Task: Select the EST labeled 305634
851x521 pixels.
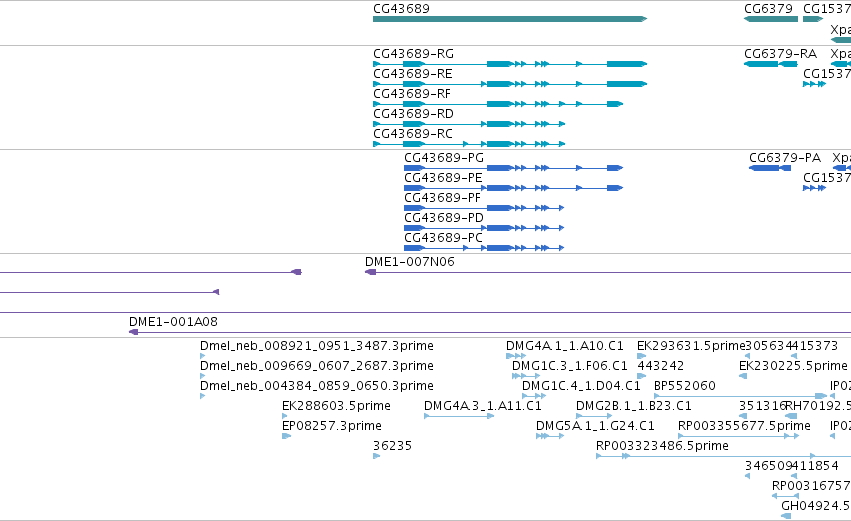Action: 769,346
